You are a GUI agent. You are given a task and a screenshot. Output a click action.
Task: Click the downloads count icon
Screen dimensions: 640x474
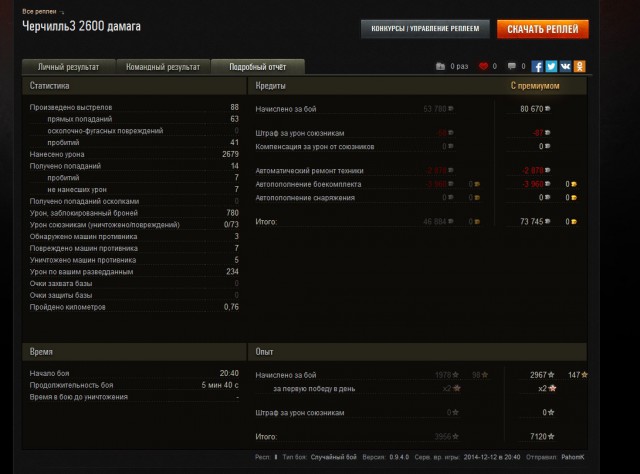[440, 66]
